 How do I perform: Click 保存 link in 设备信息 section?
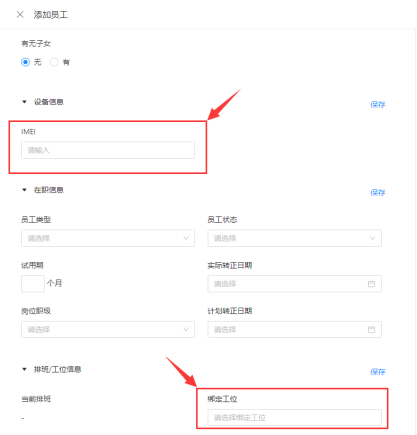[x=378, y=104]
